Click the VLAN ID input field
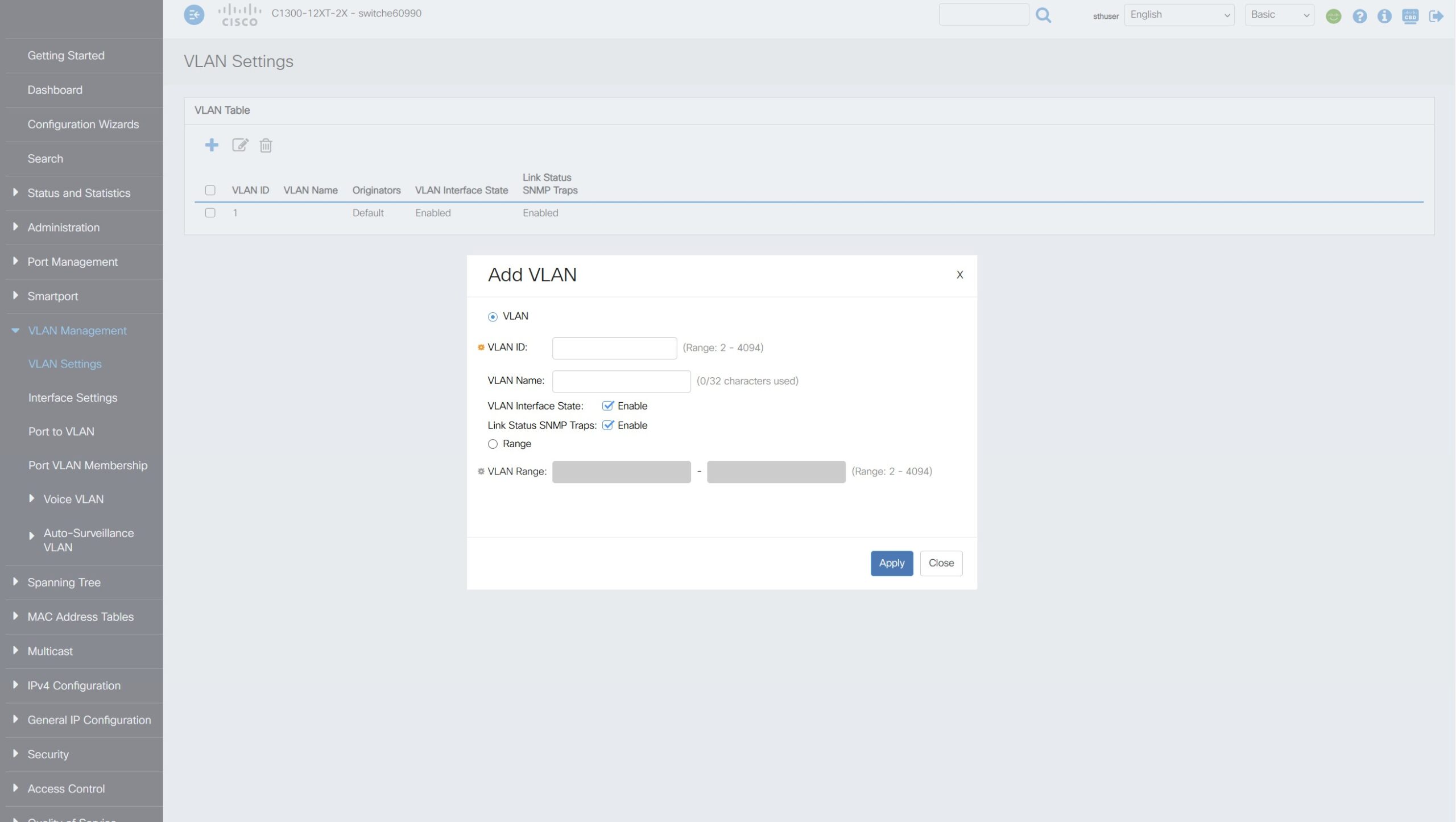The width and height of the screenshot is (1456, 822). [x=614, y=348]
